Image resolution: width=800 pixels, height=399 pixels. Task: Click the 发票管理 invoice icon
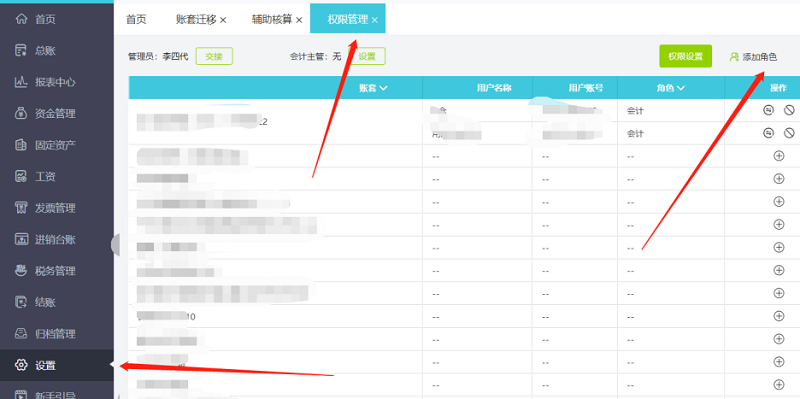point(21,208)
